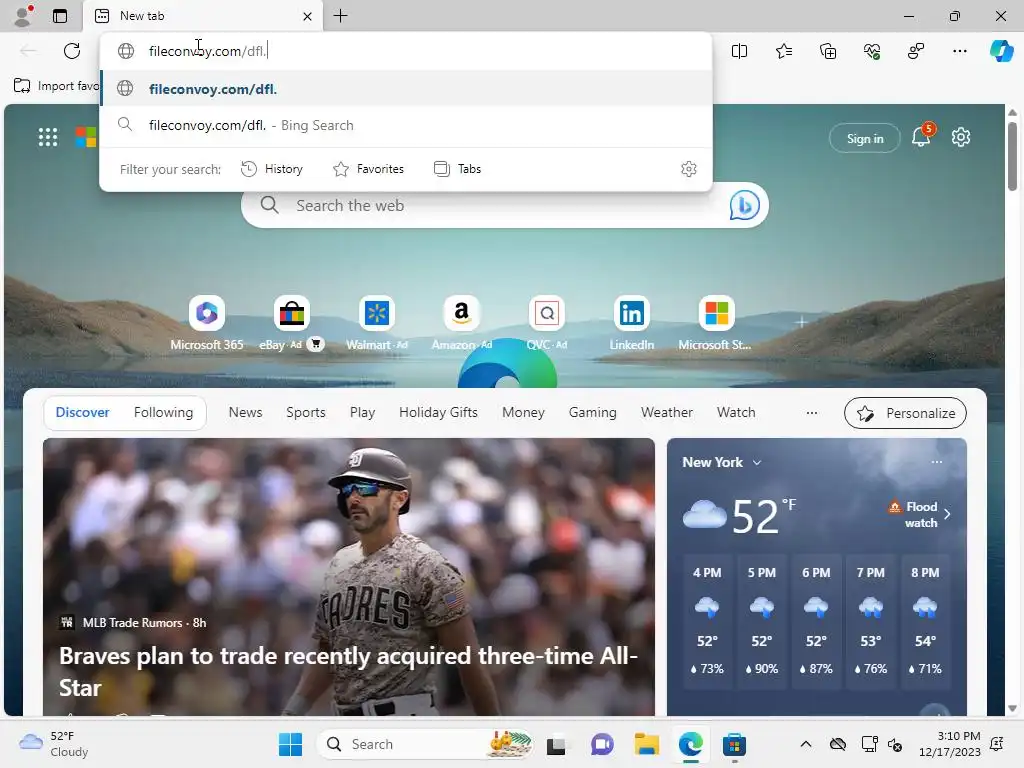1024x768 pixels.
Task: Open Braves trade news article
Action: (348, 672)
